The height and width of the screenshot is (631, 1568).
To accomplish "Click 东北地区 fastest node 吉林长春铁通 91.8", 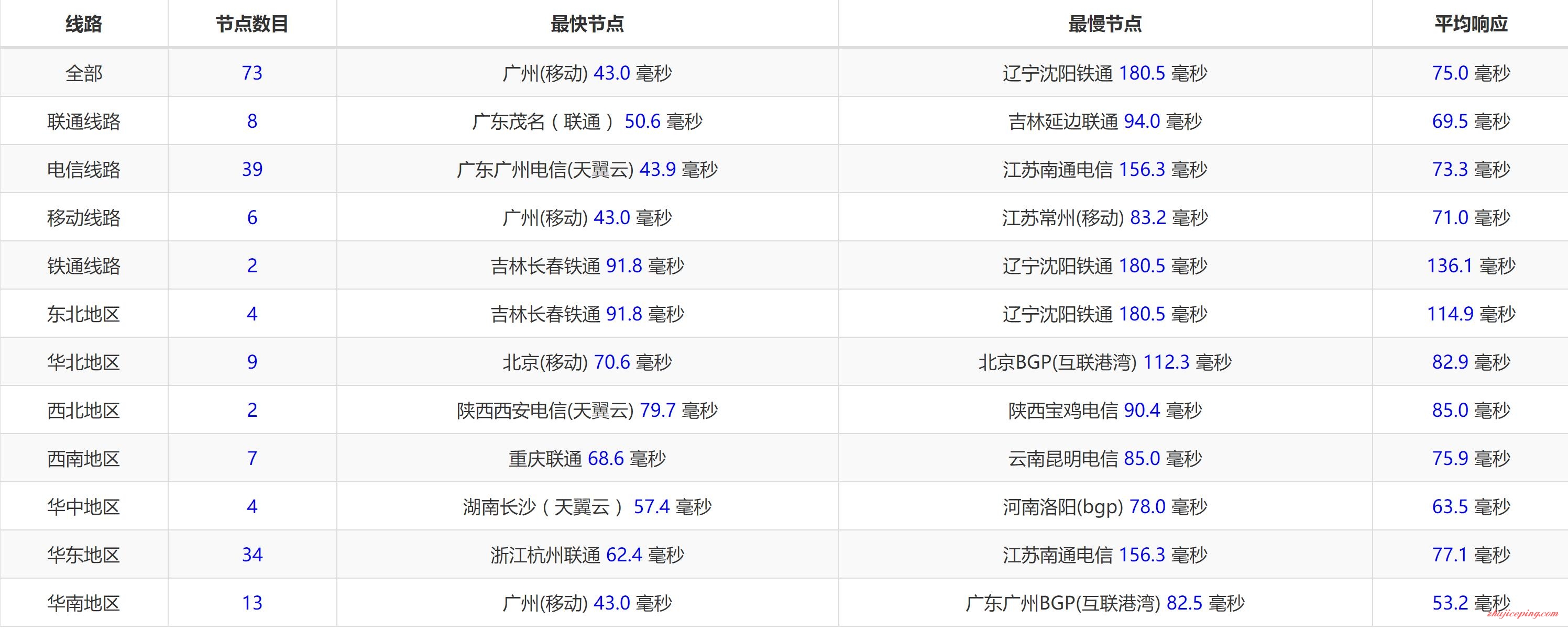I will click(587, 314).
